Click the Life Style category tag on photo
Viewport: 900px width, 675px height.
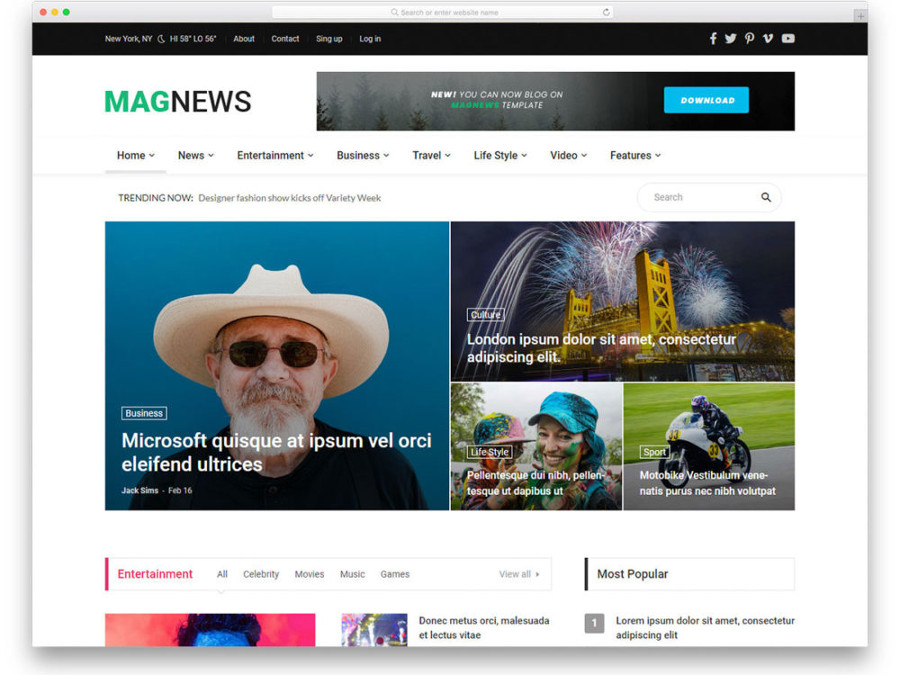click(490, 452)
